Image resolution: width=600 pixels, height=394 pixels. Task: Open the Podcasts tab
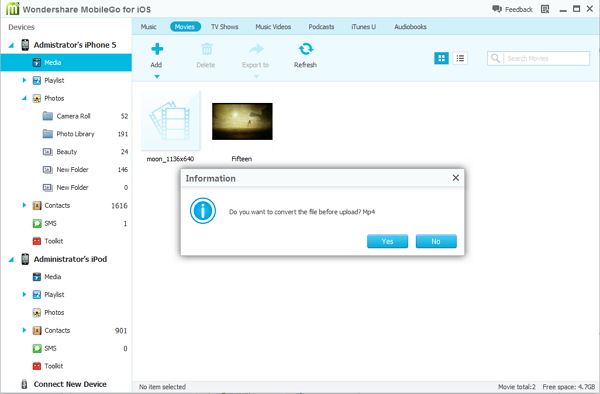pyautogui.click(x=321, y=27)
